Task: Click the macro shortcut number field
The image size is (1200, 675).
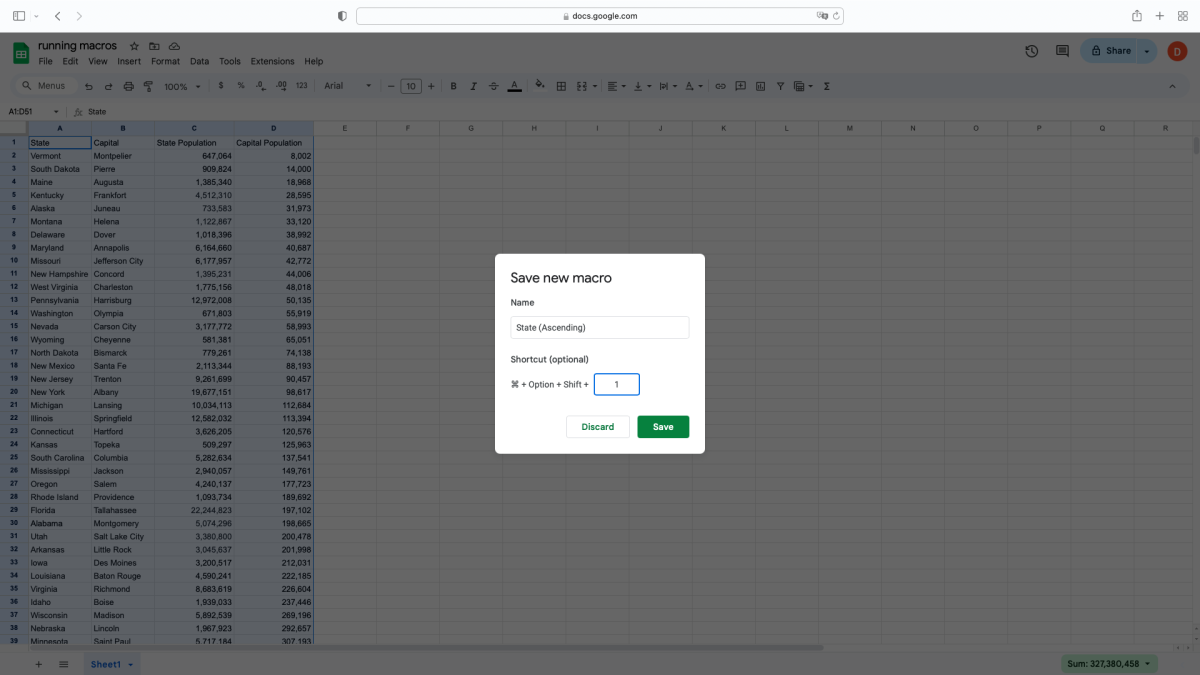Action: (616, 384)
